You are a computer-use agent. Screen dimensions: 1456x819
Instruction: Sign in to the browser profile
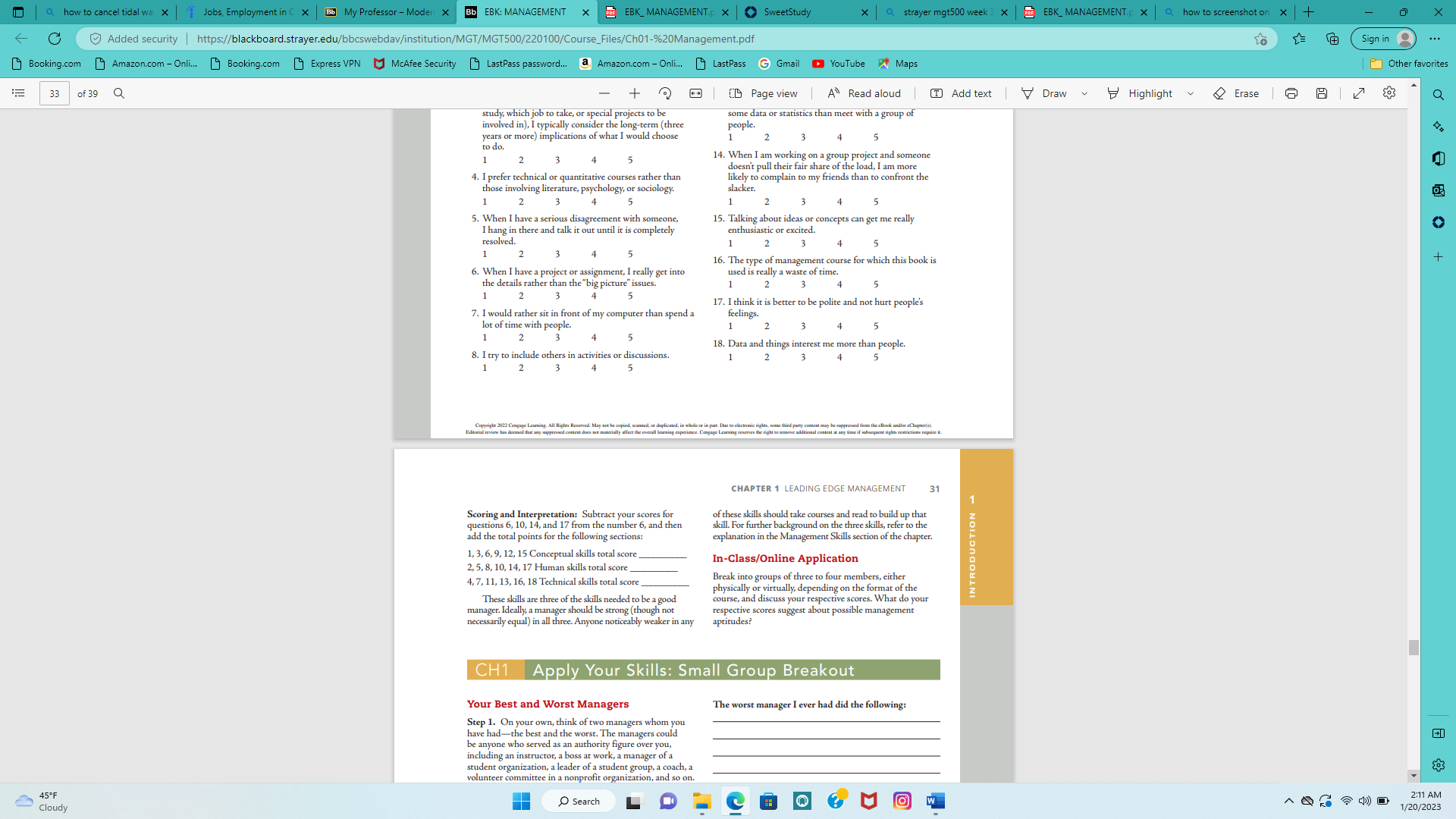point(1384,39)
